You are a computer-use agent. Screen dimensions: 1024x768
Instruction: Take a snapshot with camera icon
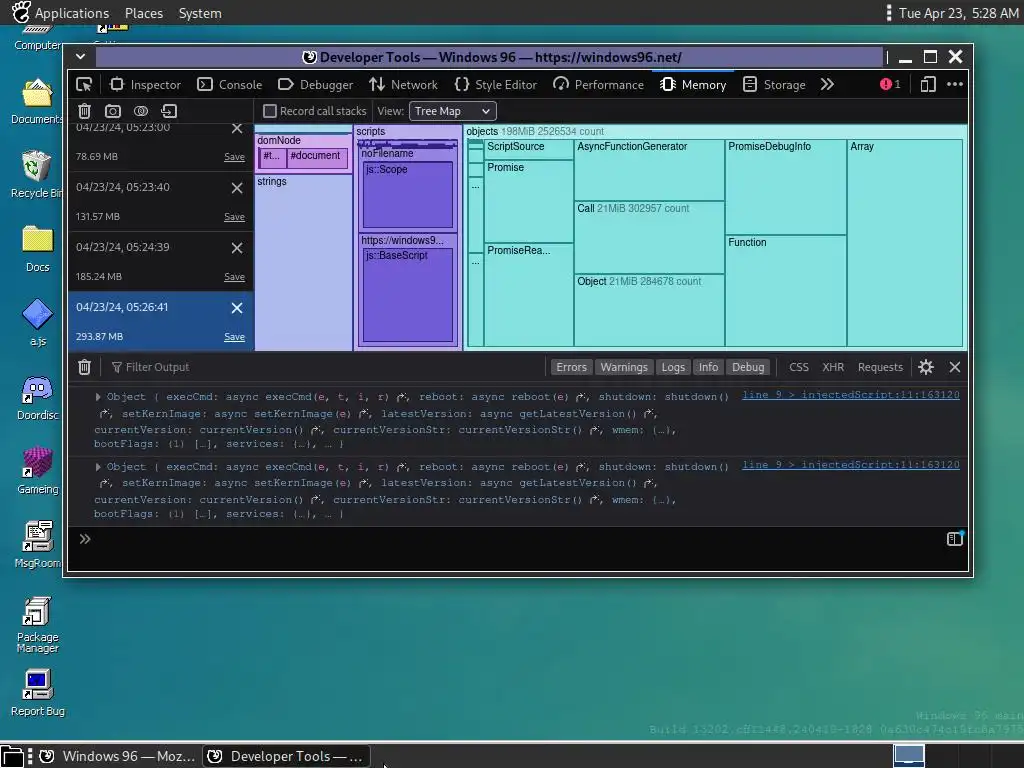[112, 111]
